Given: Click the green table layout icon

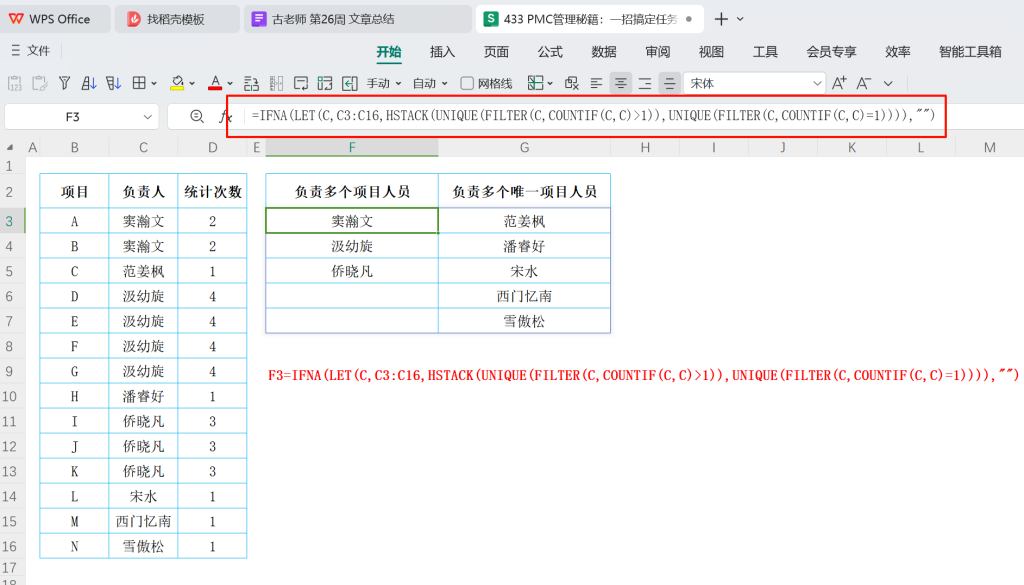Looking at the screenshot, I should 325,84.
